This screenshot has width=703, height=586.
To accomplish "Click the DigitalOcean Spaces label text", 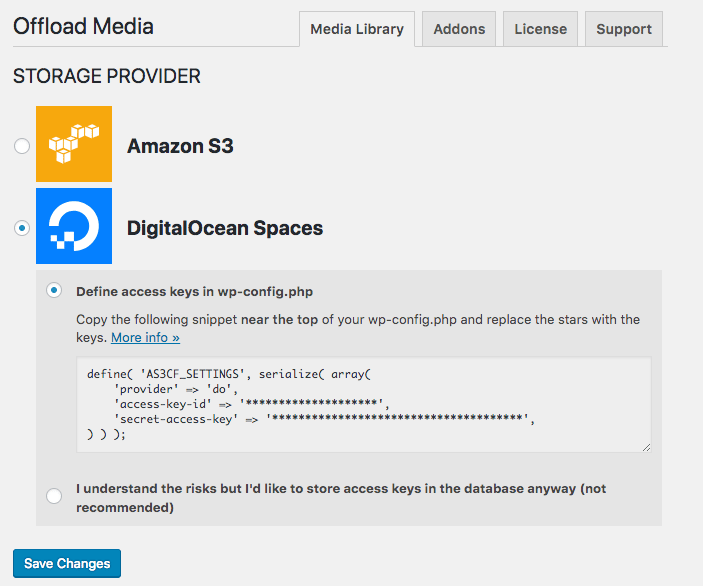I will [225, 228].
